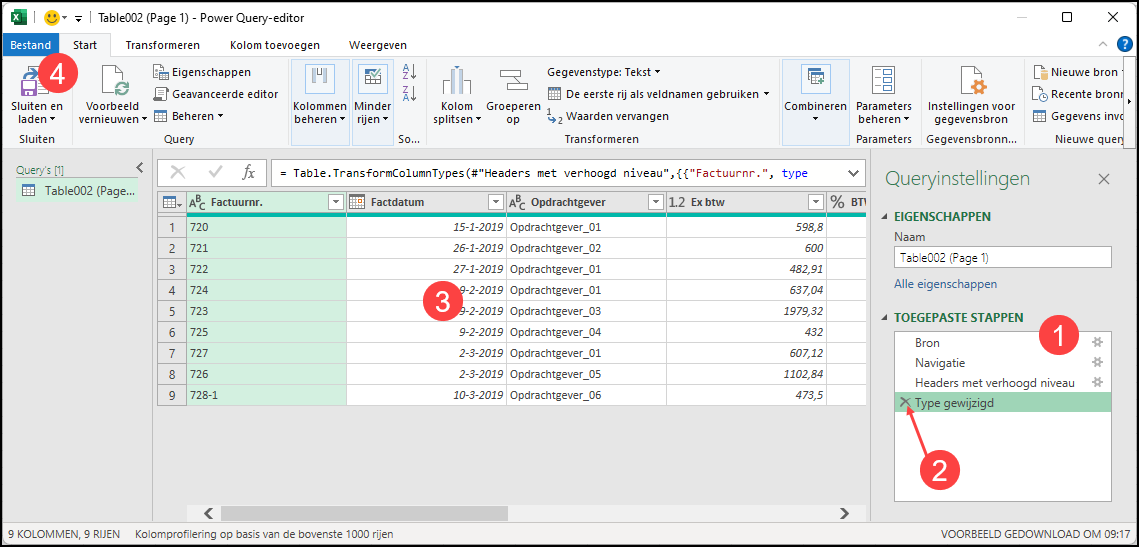Open Eigenschappen in the Query group

tap(203, 72)
